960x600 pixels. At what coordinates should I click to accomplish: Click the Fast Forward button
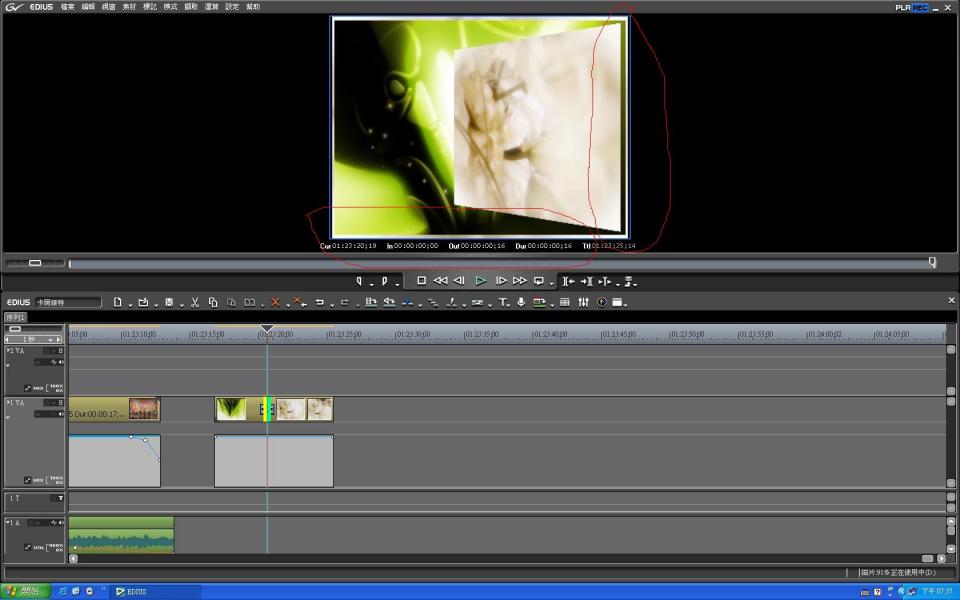coord(519,281)
